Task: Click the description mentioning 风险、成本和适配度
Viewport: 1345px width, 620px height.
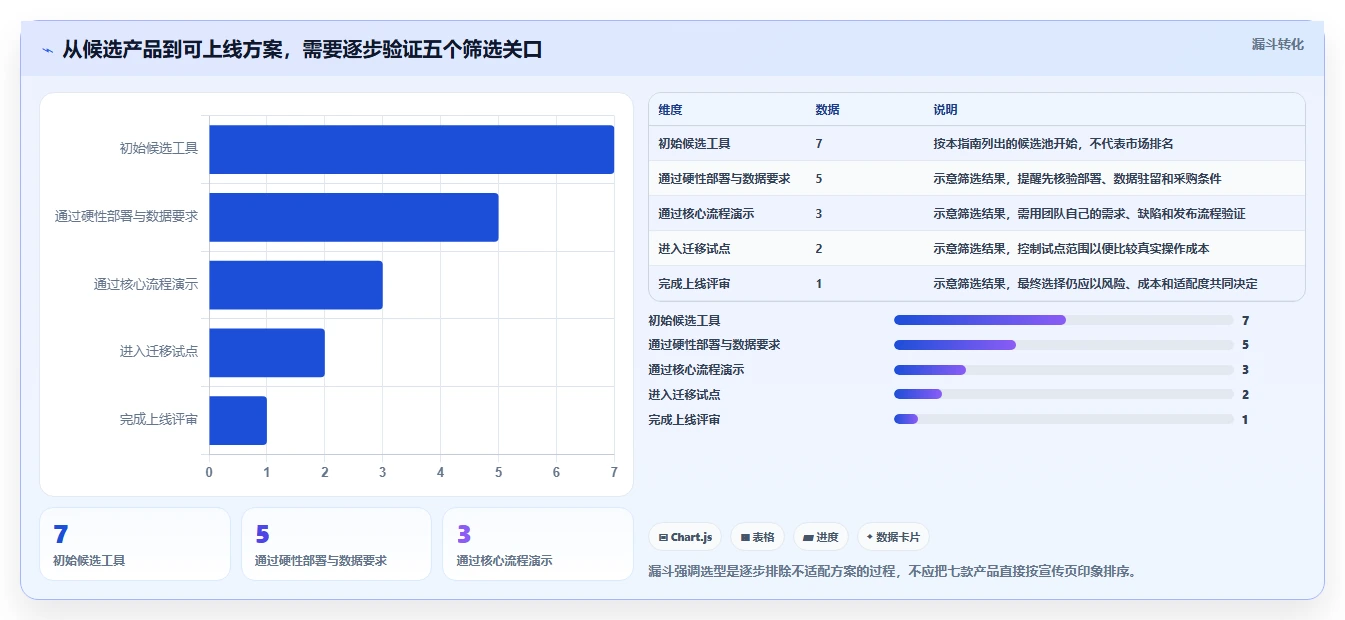Action: [x=1095, y=284]
